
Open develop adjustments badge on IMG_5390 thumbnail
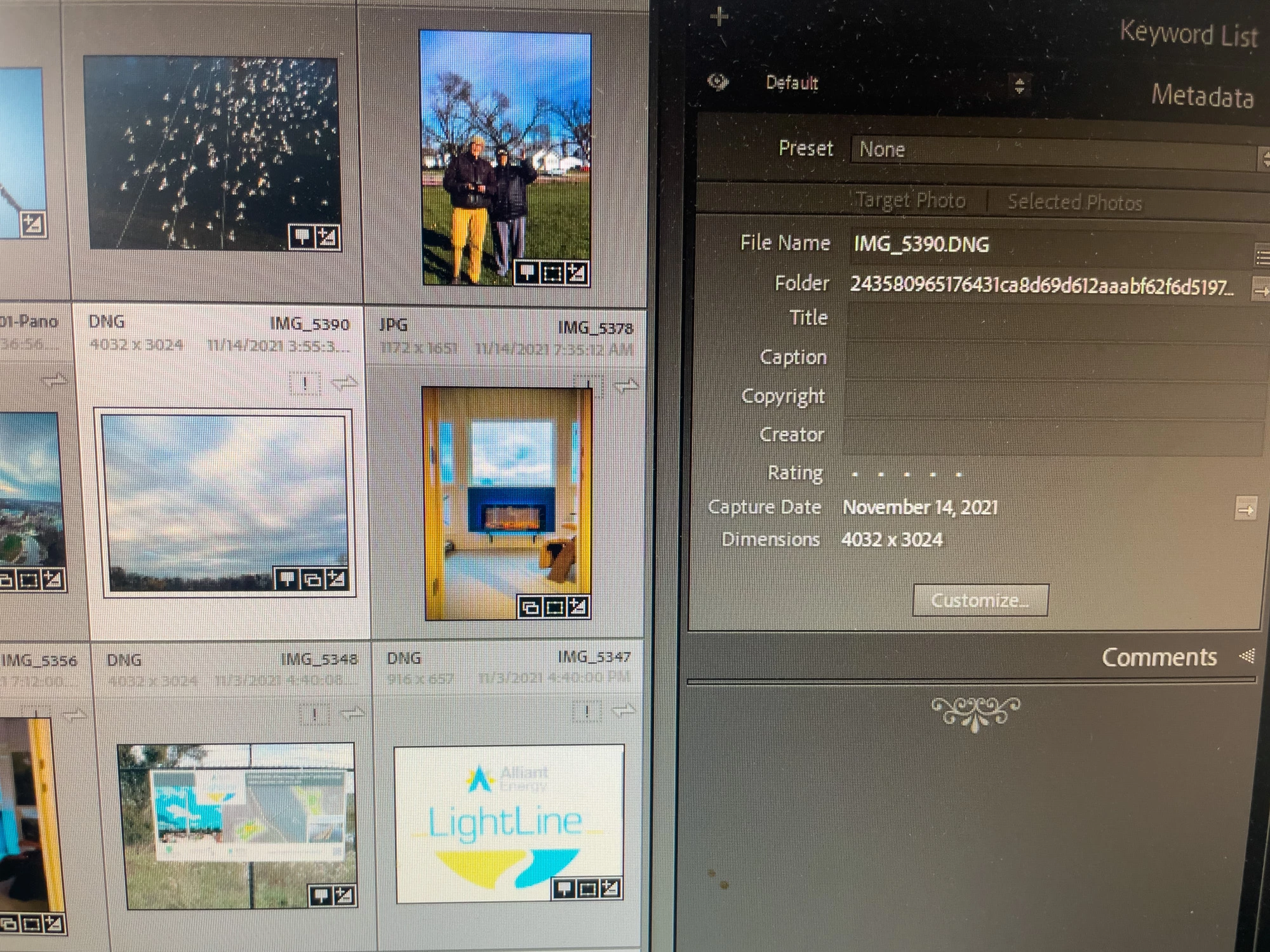[x=336, y=578]
